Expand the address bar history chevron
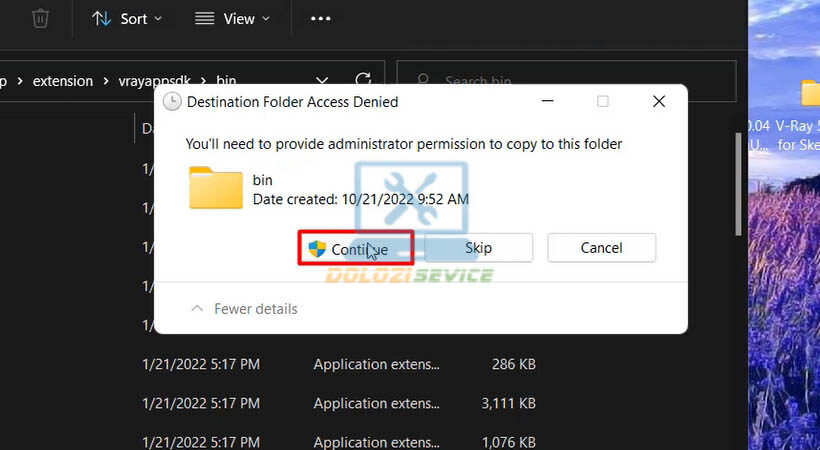 [322, 80]
